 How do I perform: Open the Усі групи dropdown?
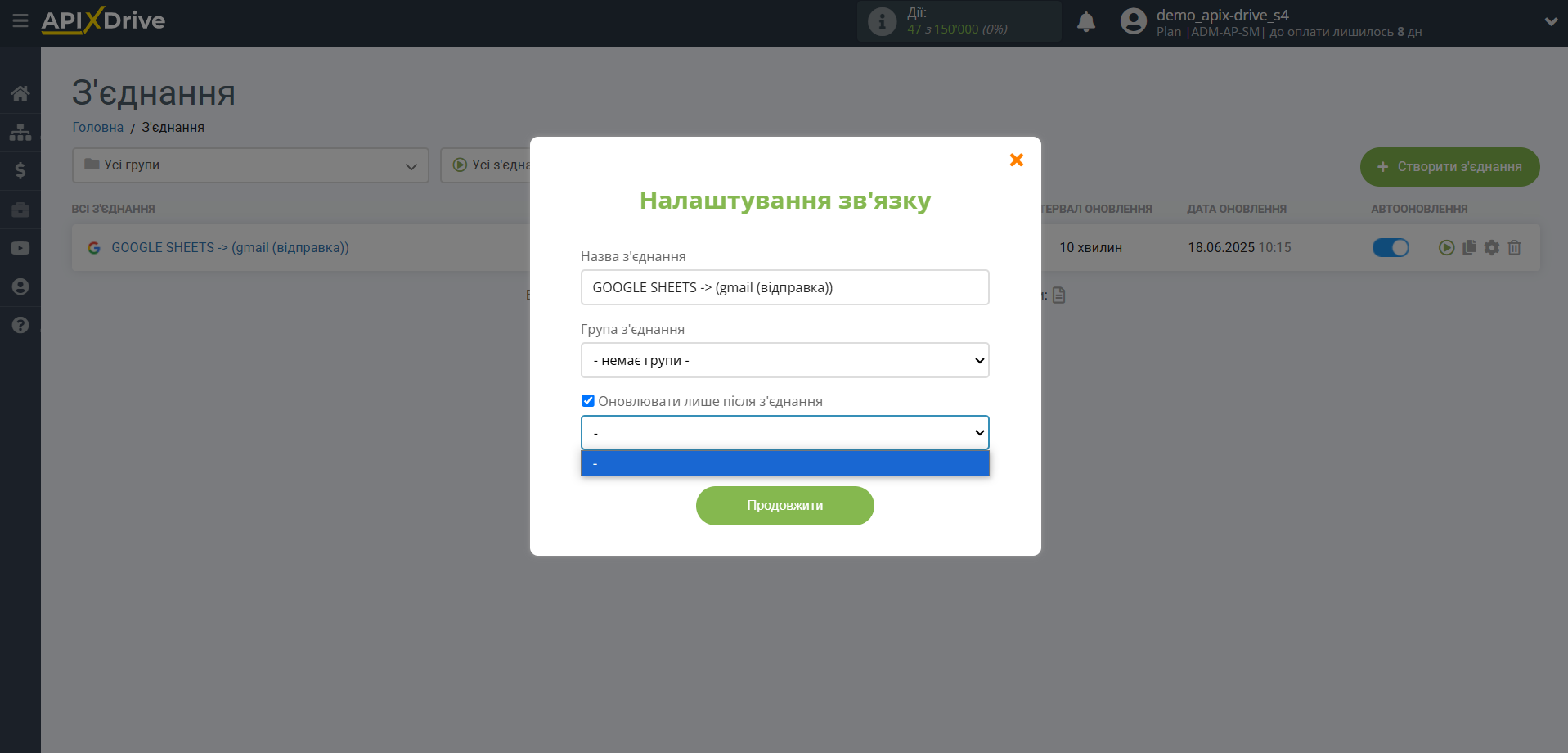[x=250, y=165]
